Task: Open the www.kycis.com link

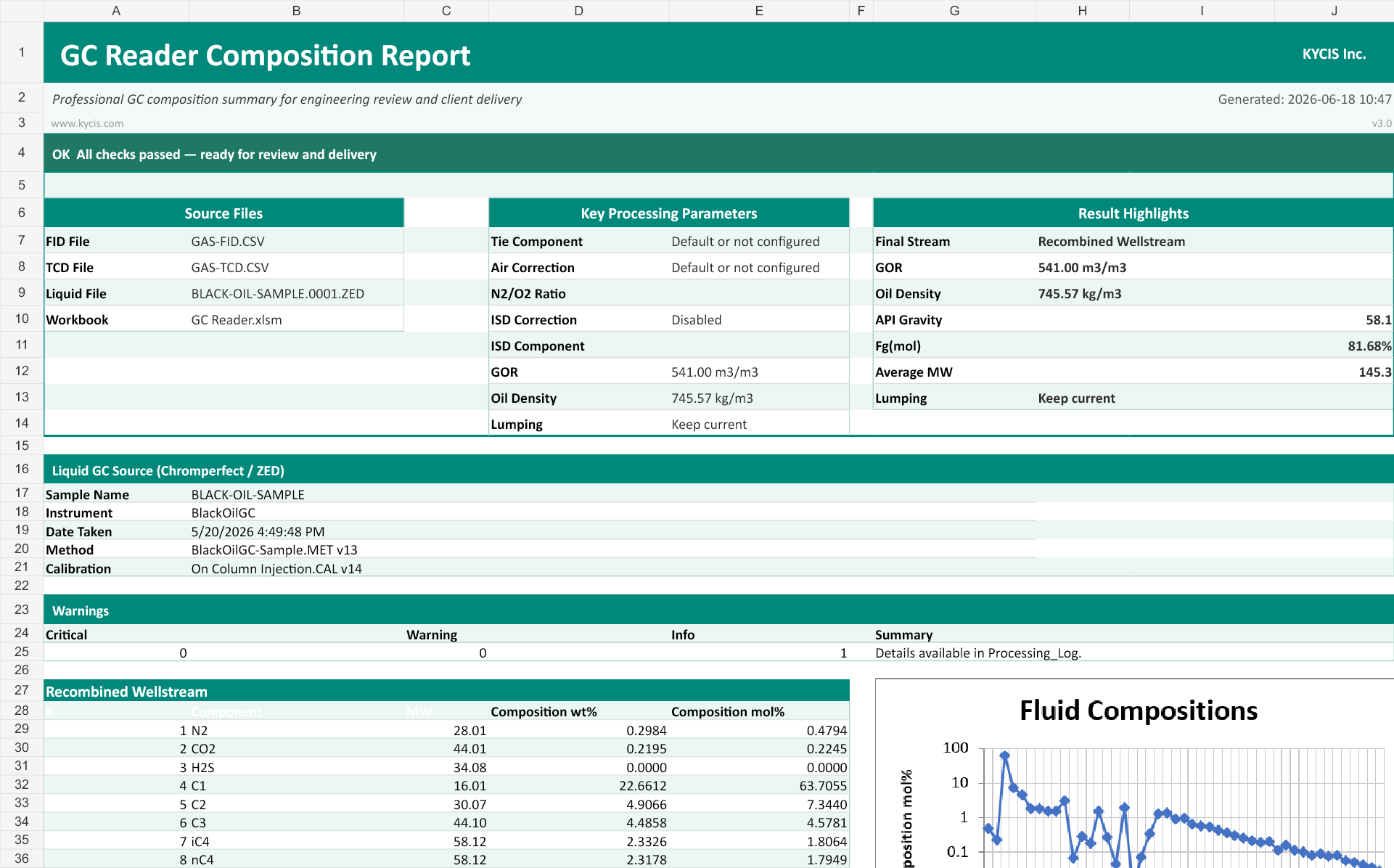Action: click(x=87, y=123)
